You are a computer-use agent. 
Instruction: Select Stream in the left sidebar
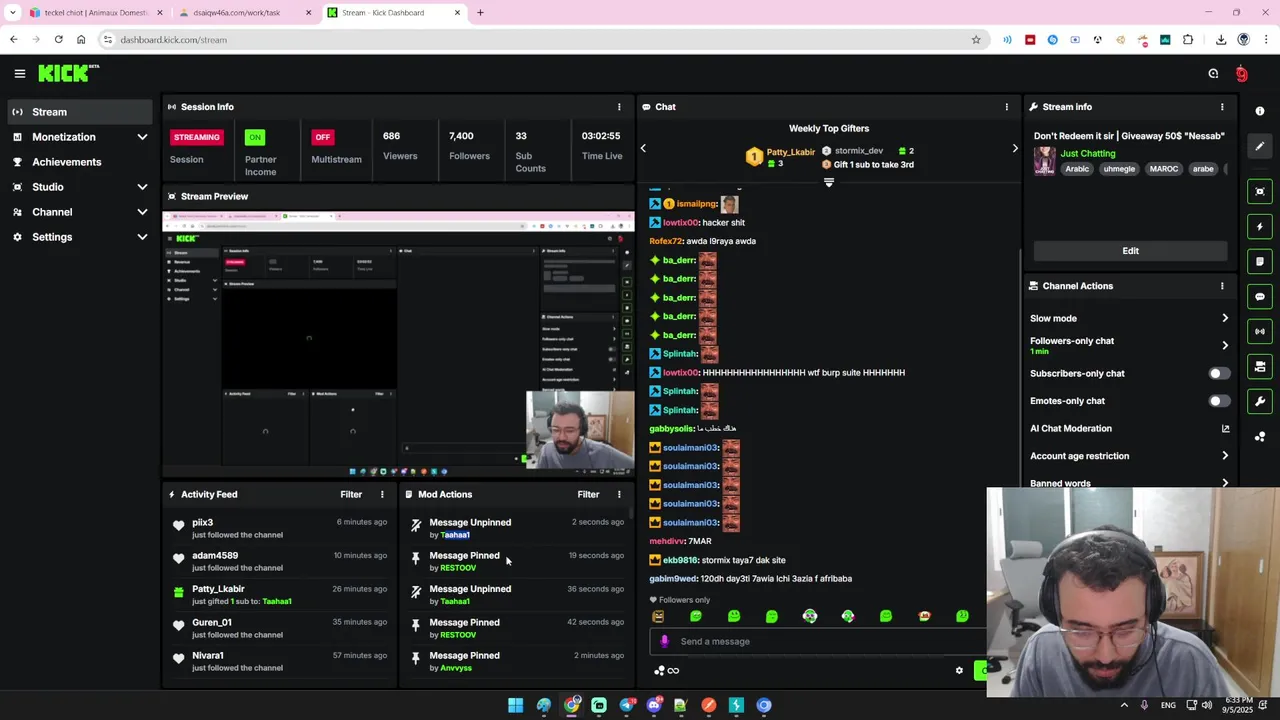pos(80,112)
